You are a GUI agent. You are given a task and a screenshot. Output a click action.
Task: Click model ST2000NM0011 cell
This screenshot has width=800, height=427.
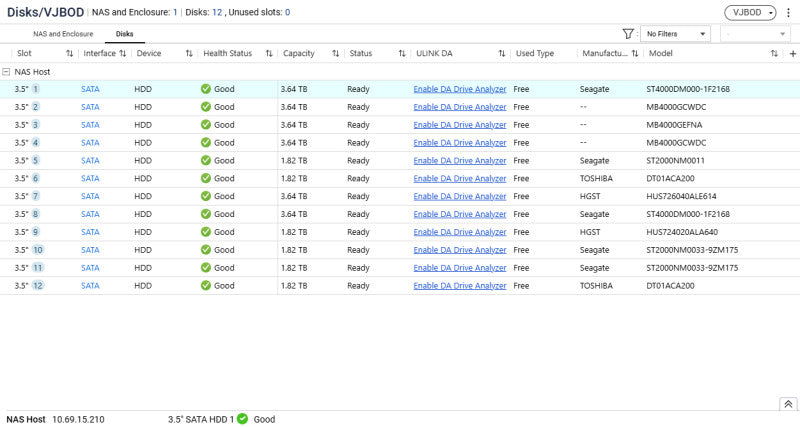tap(675, 161)
